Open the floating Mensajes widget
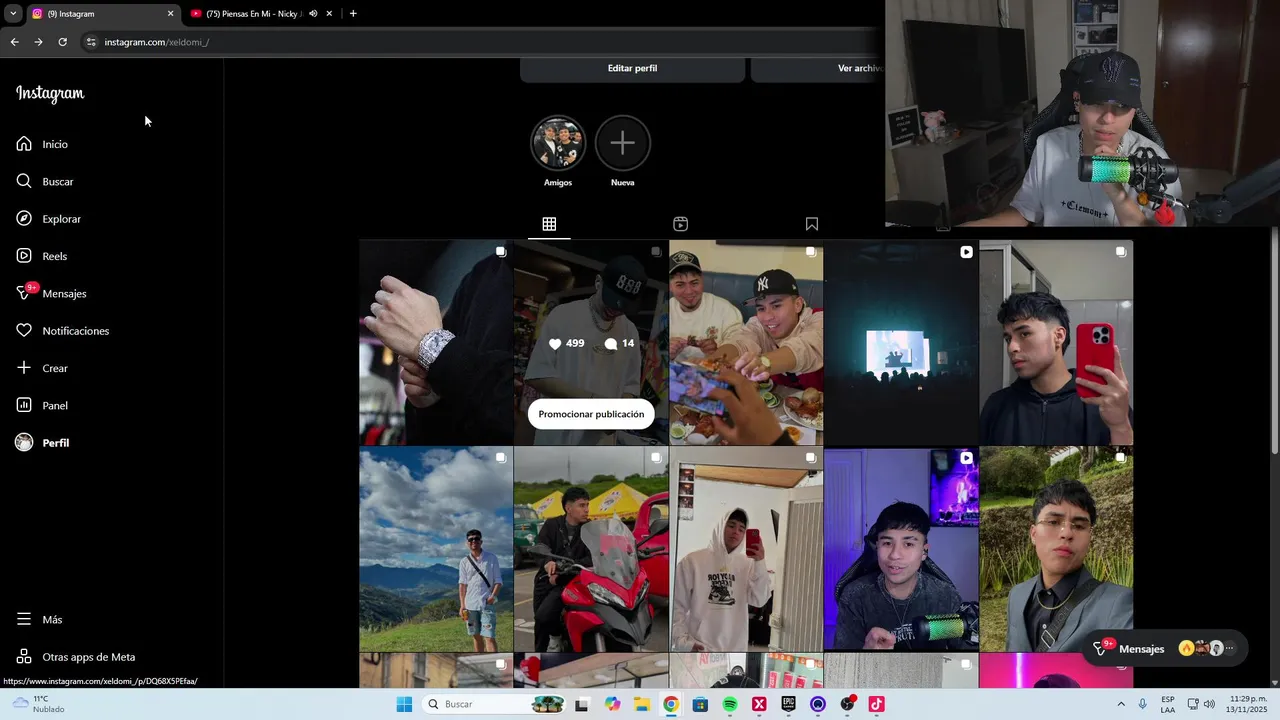 tap(1166, 648)
